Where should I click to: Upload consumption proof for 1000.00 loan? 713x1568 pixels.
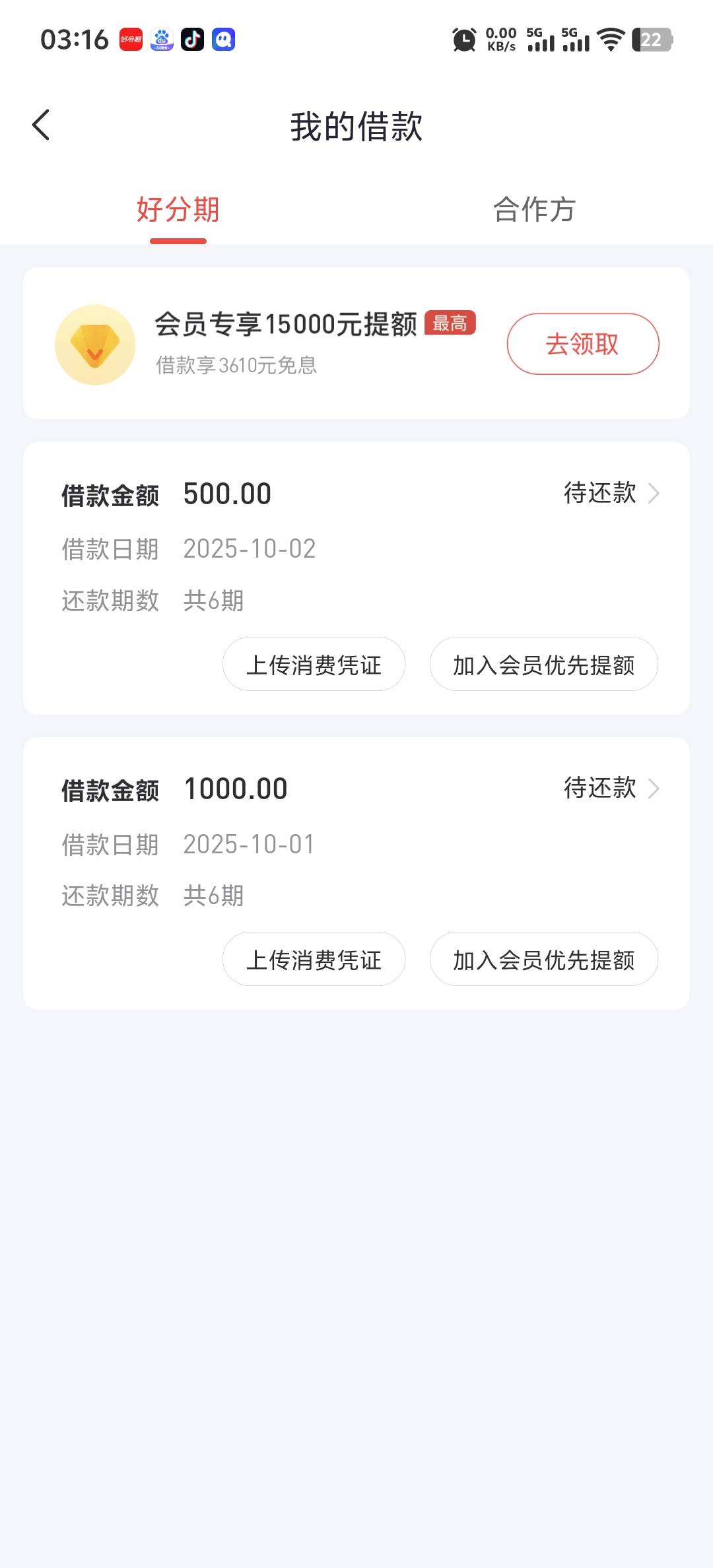pos(314,960)
